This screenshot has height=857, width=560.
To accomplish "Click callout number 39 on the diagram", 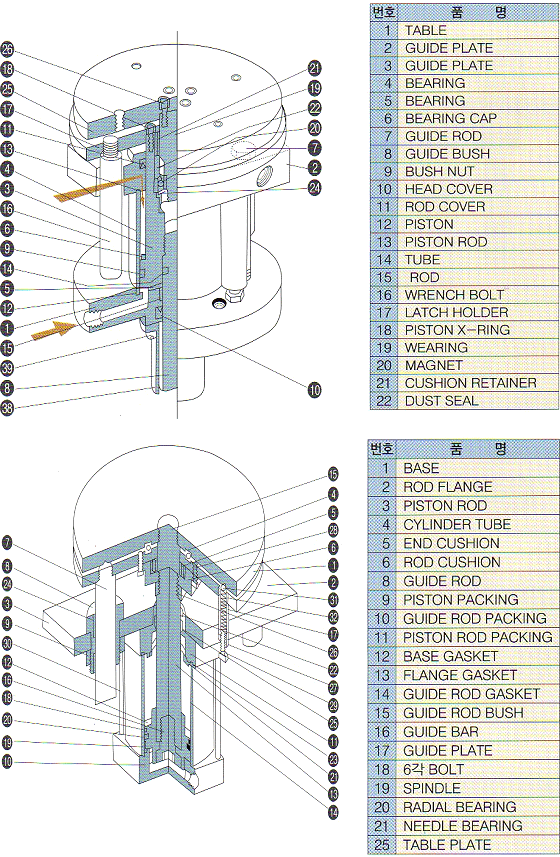I will click(x=7, y=367).
